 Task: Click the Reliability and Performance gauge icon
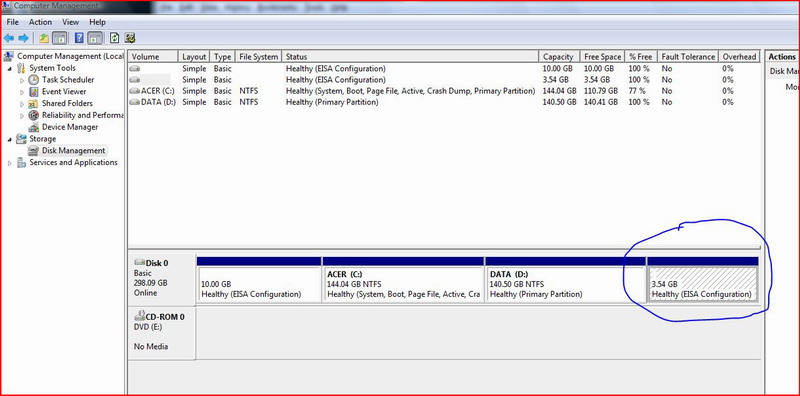pos(34,115)
